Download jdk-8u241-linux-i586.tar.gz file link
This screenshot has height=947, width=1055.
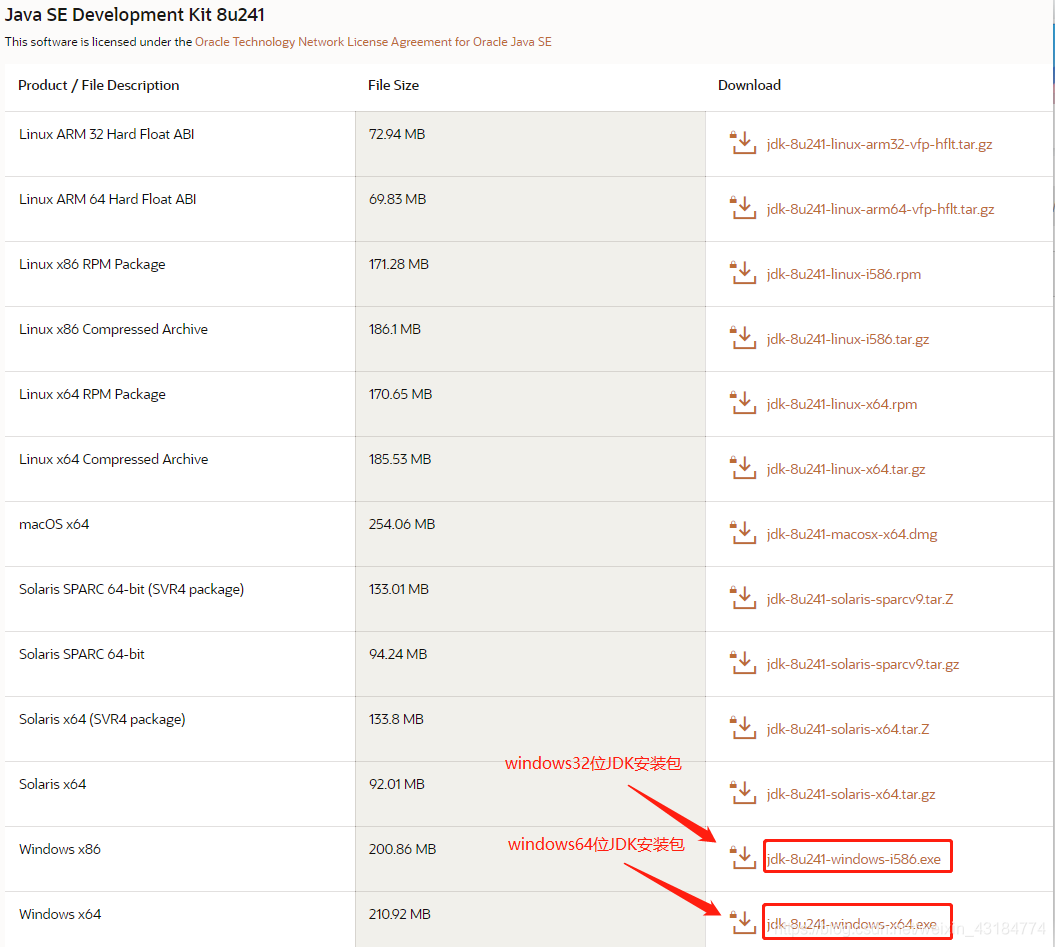click(x=848, y=339)
